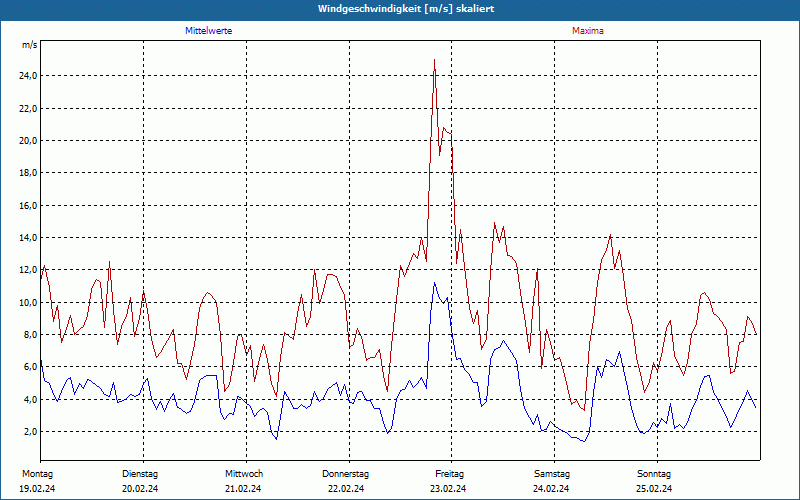Click the 'Donnerstag' day label

(345, 474)
